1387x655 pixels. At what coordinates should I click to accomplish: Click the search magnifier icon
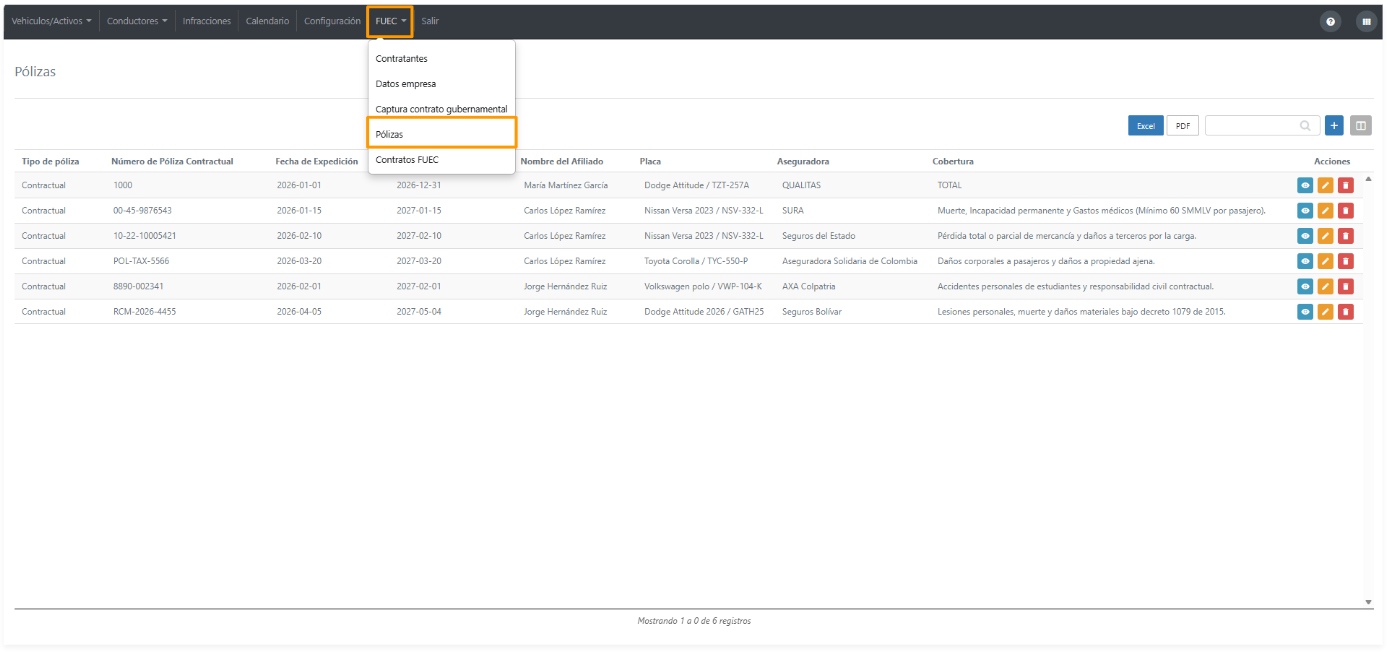(x=1305, y=126)
